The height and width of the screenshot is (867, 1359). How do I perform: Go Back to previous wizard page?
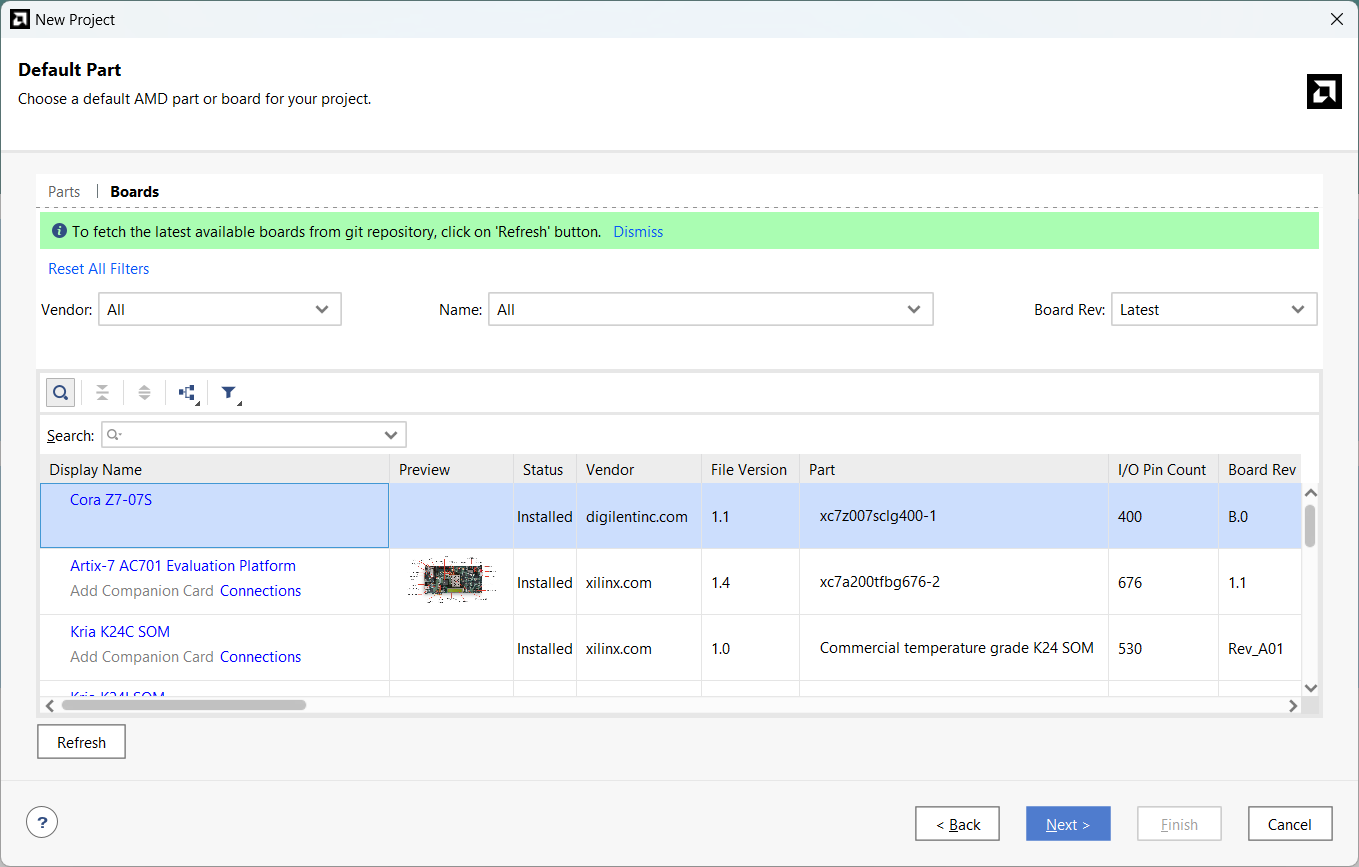957,824
